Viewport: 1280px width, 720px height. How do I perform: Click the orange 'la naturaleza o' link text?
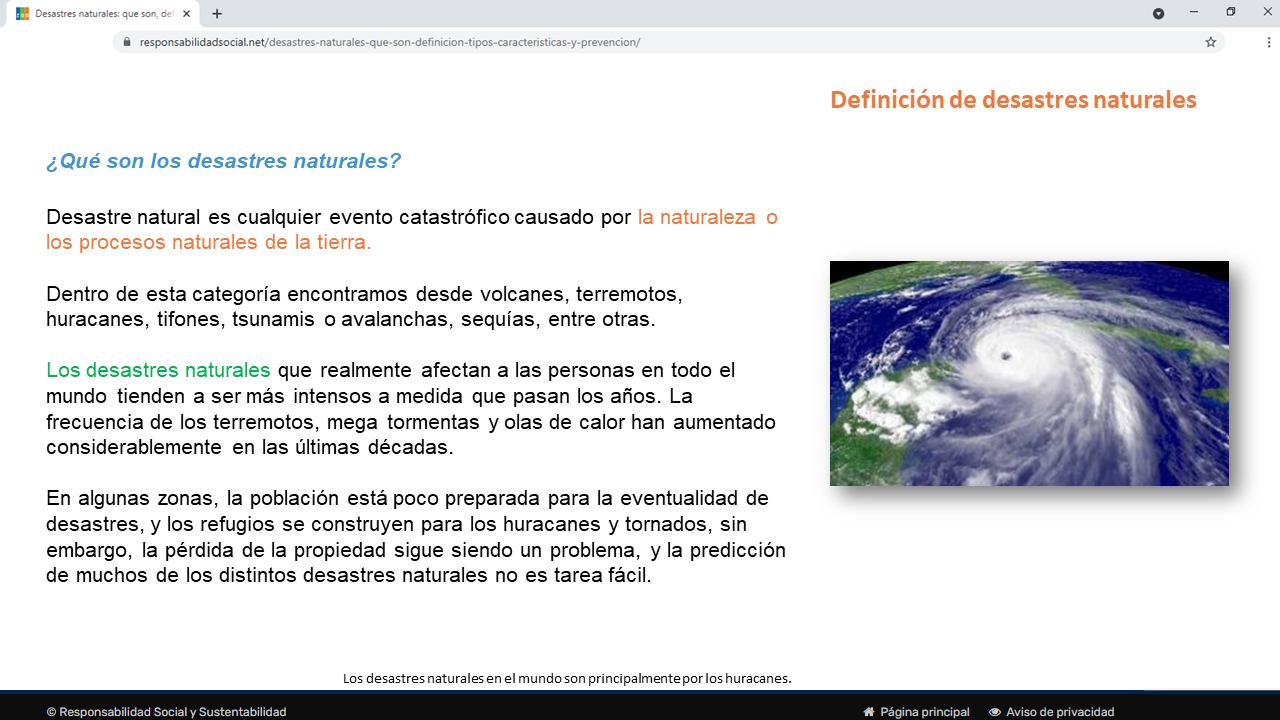(x=707, y=217)
